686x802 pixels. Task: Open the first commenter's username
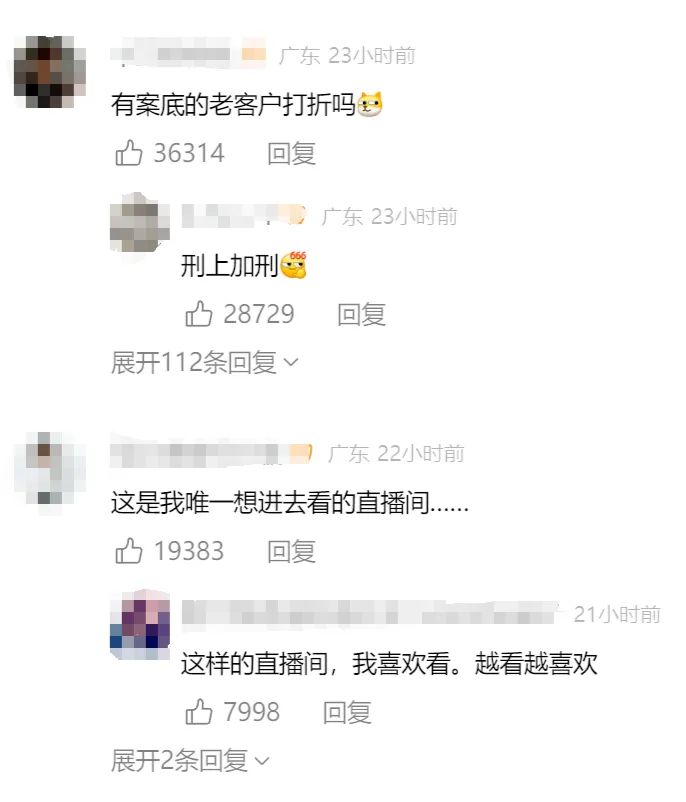pos(188,53)
